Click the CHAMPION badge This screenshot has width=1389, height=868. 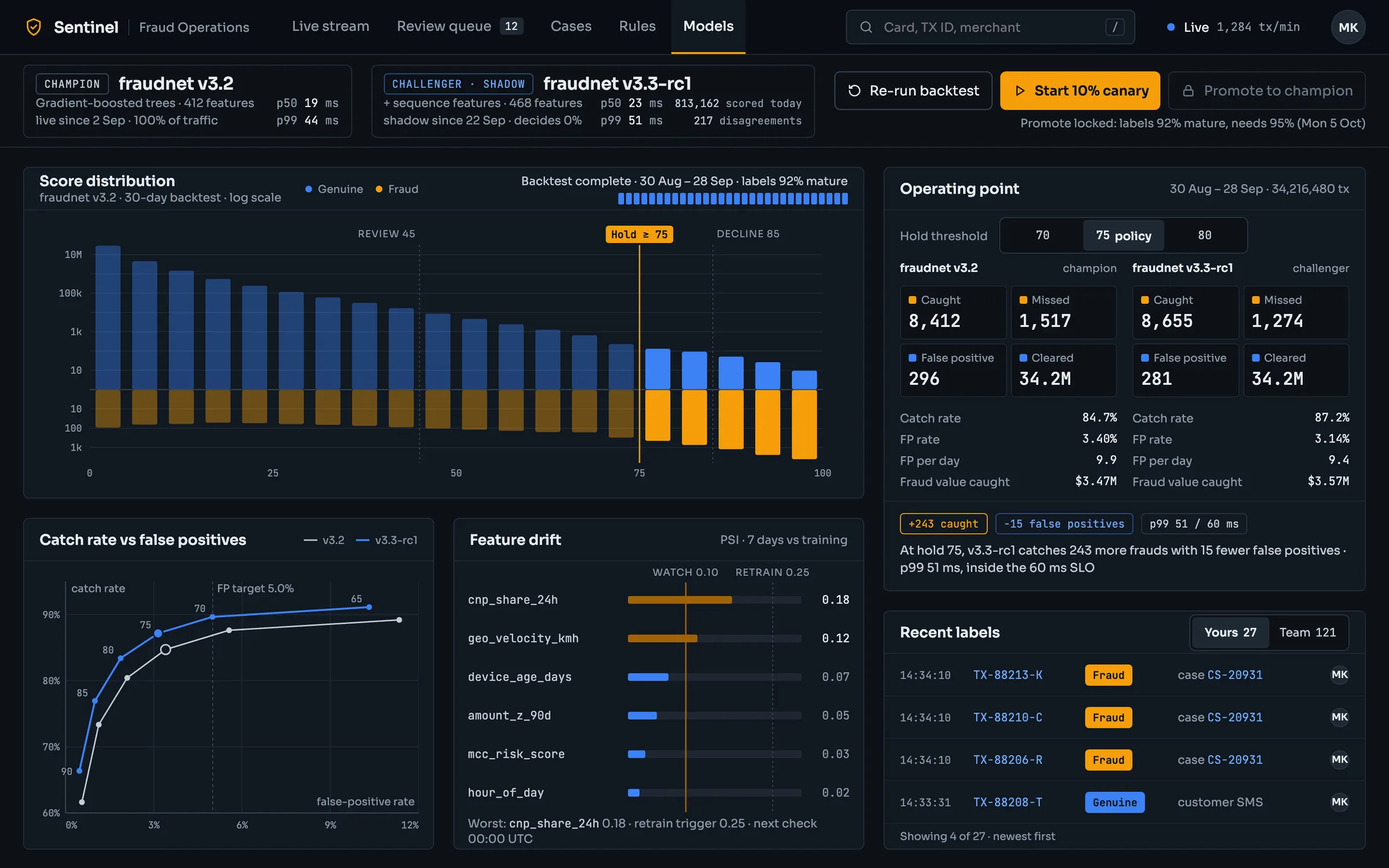72,84
